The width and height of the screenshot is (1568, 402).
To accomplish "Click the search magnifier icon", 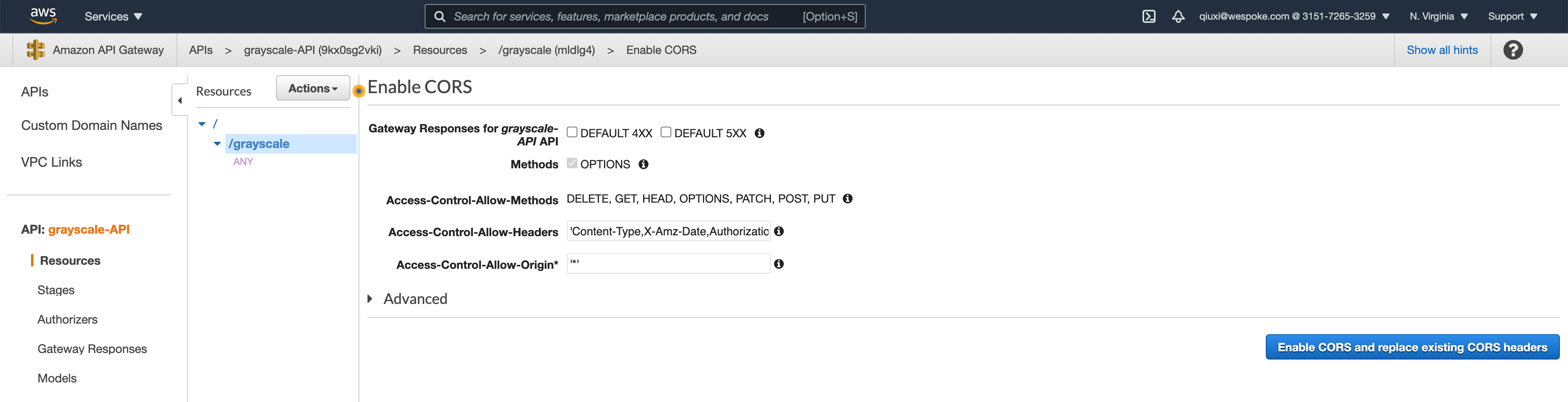I will (x=439, y=16).
